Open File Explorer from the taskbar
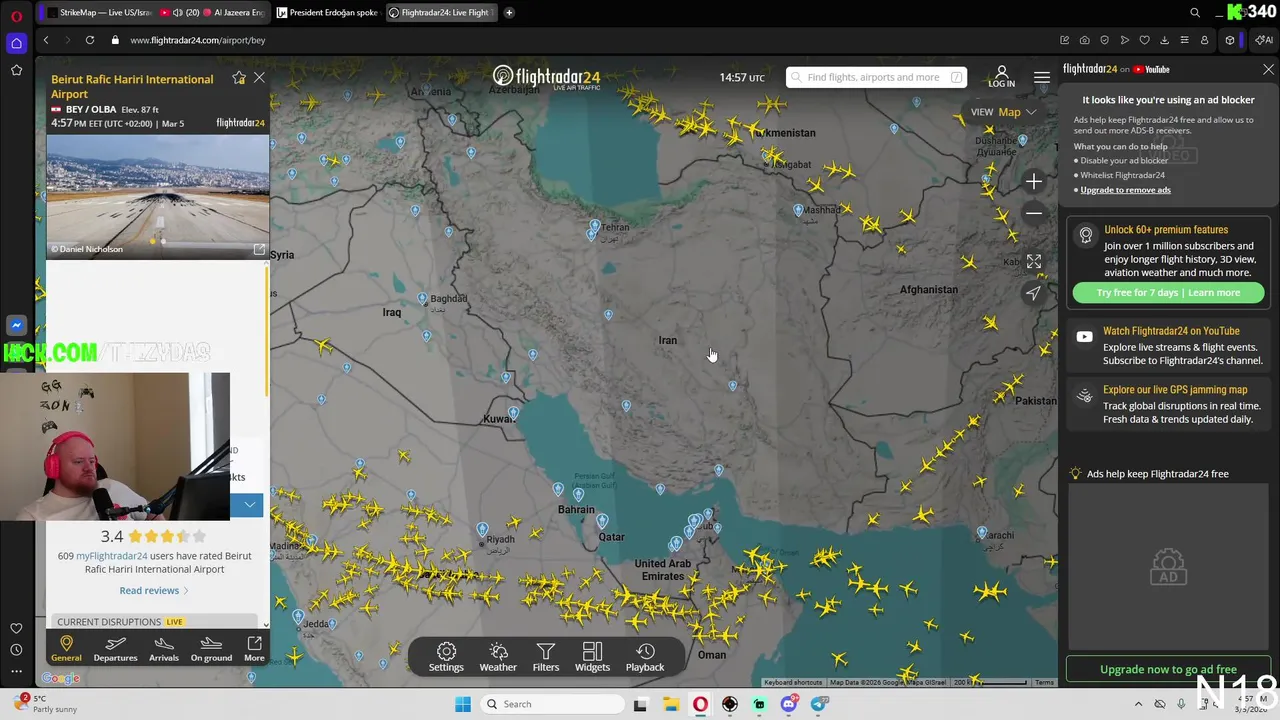The width and height of the screenshot is (1280, 720). pos(670,704)
